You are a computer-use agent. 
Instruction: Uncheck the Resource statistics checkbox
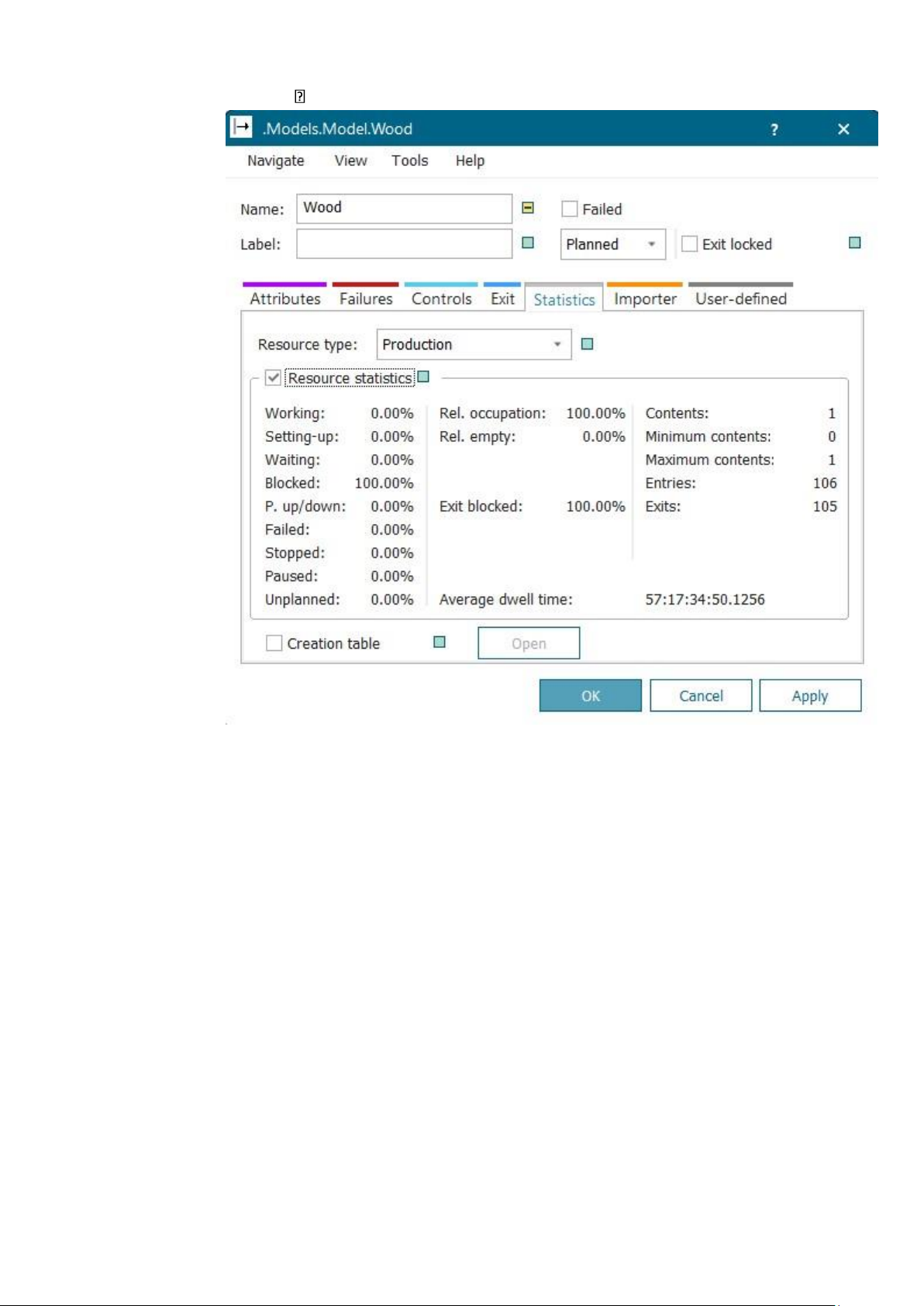(273, 378)
